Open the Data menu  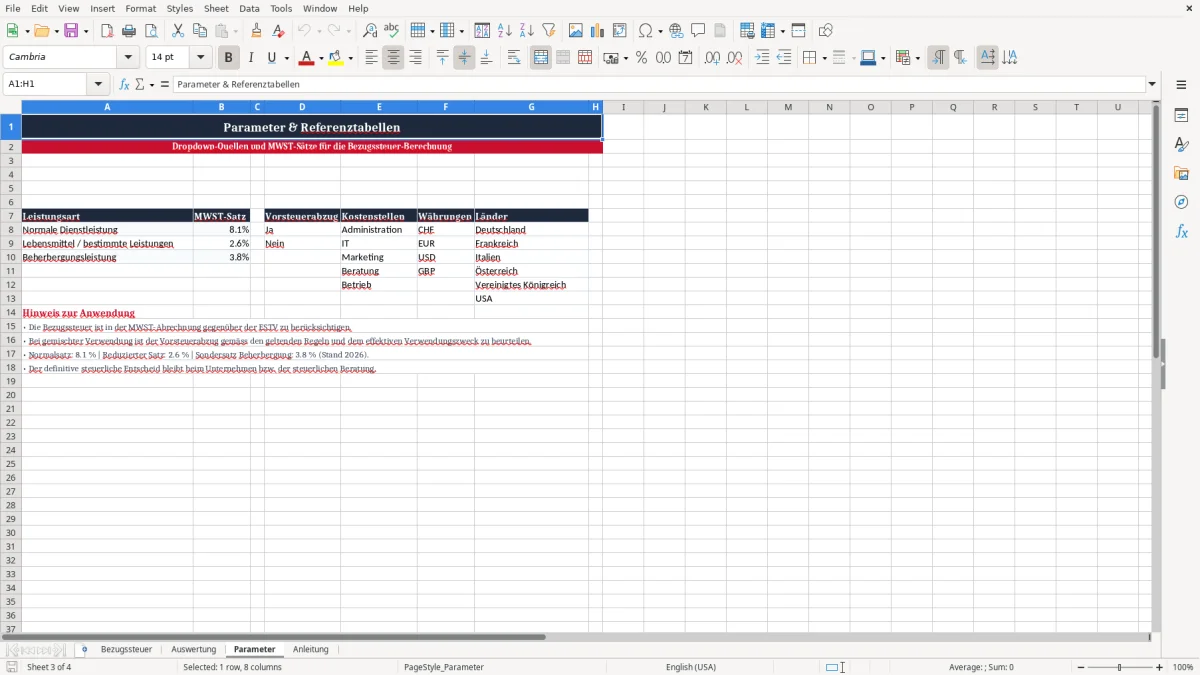pyautogui.click(x=249, y=8)
